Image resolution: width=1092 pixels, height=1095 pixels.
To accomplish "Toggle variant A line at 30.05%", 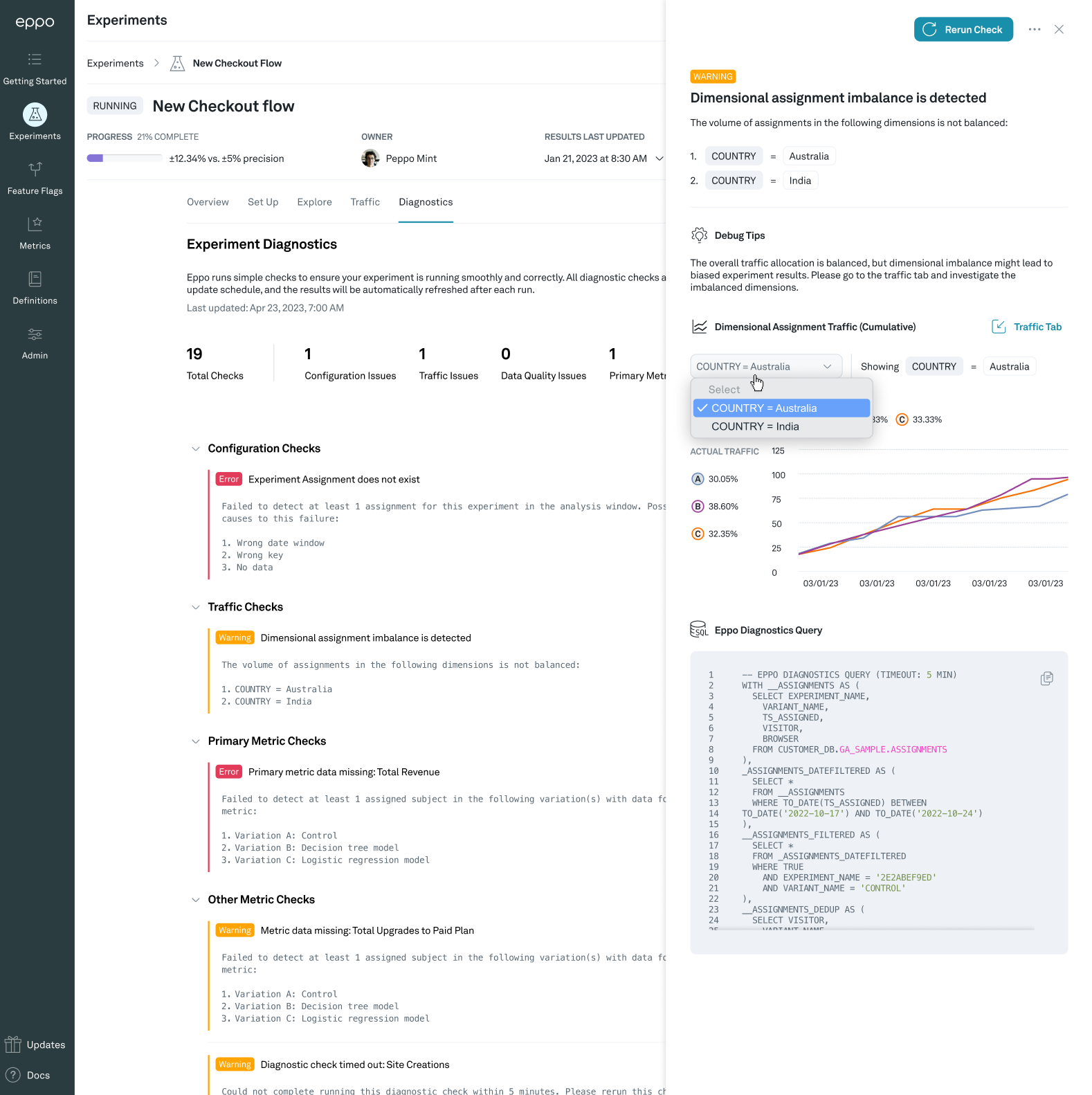I will coord(698,479).
